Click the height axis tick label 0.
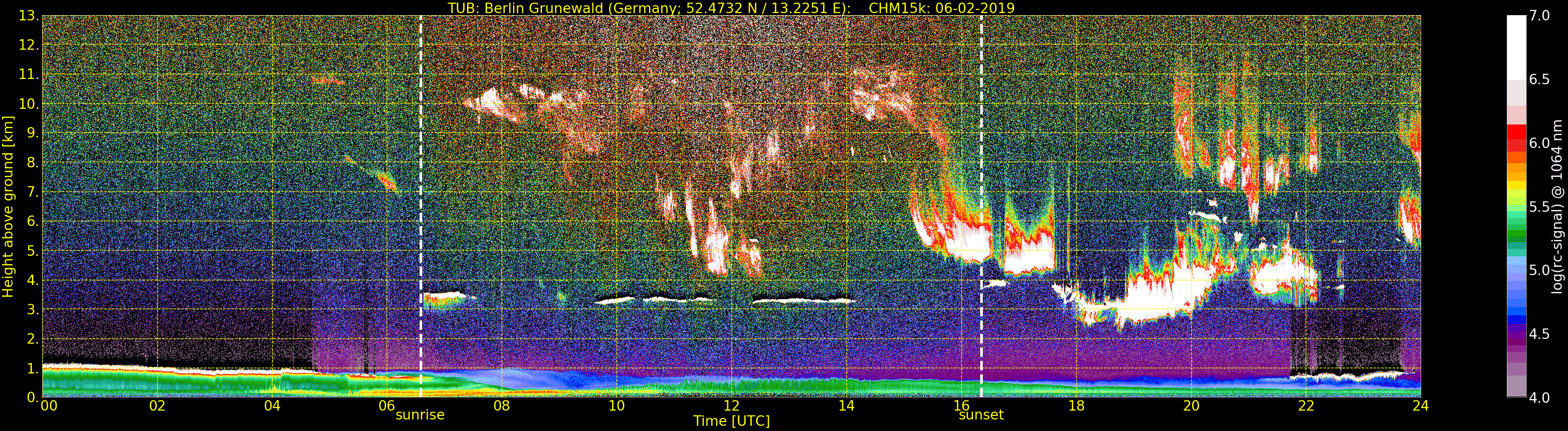Viewport: 1568px width, 431px height. pyautogui.click(x=33, y=397)
